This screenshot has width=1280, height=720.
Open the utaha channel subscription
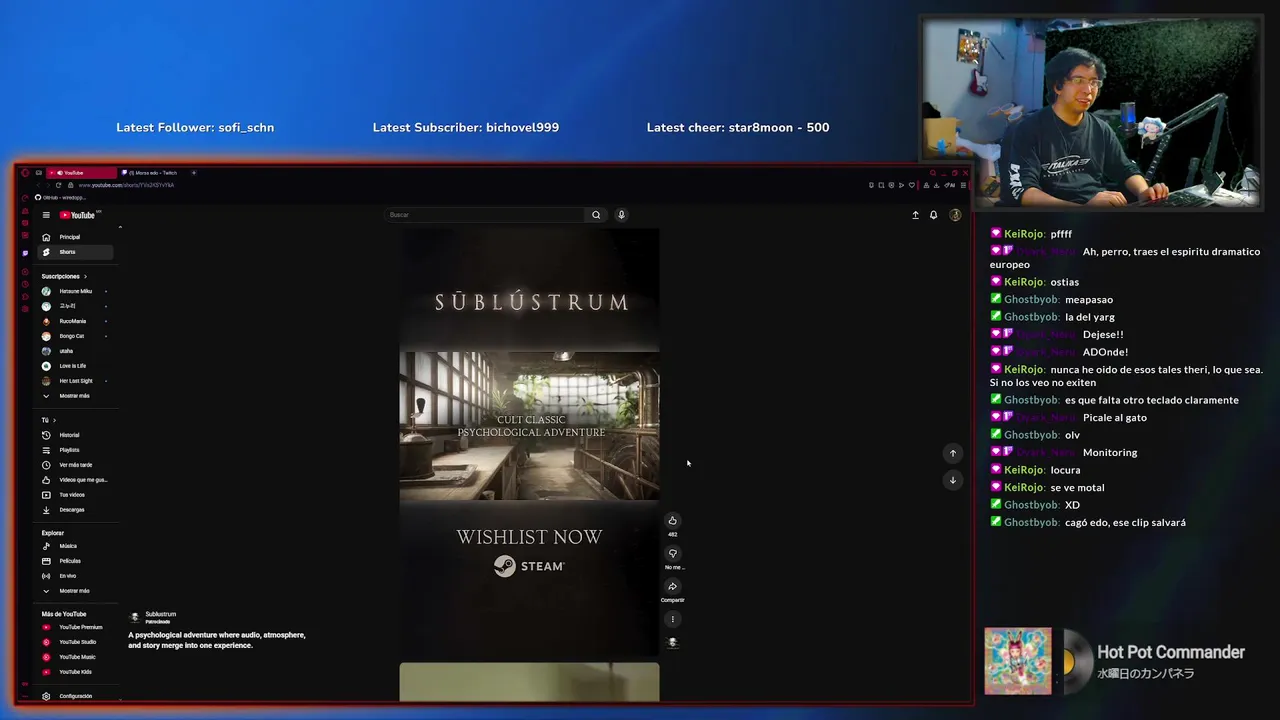(x=77, y=351)
